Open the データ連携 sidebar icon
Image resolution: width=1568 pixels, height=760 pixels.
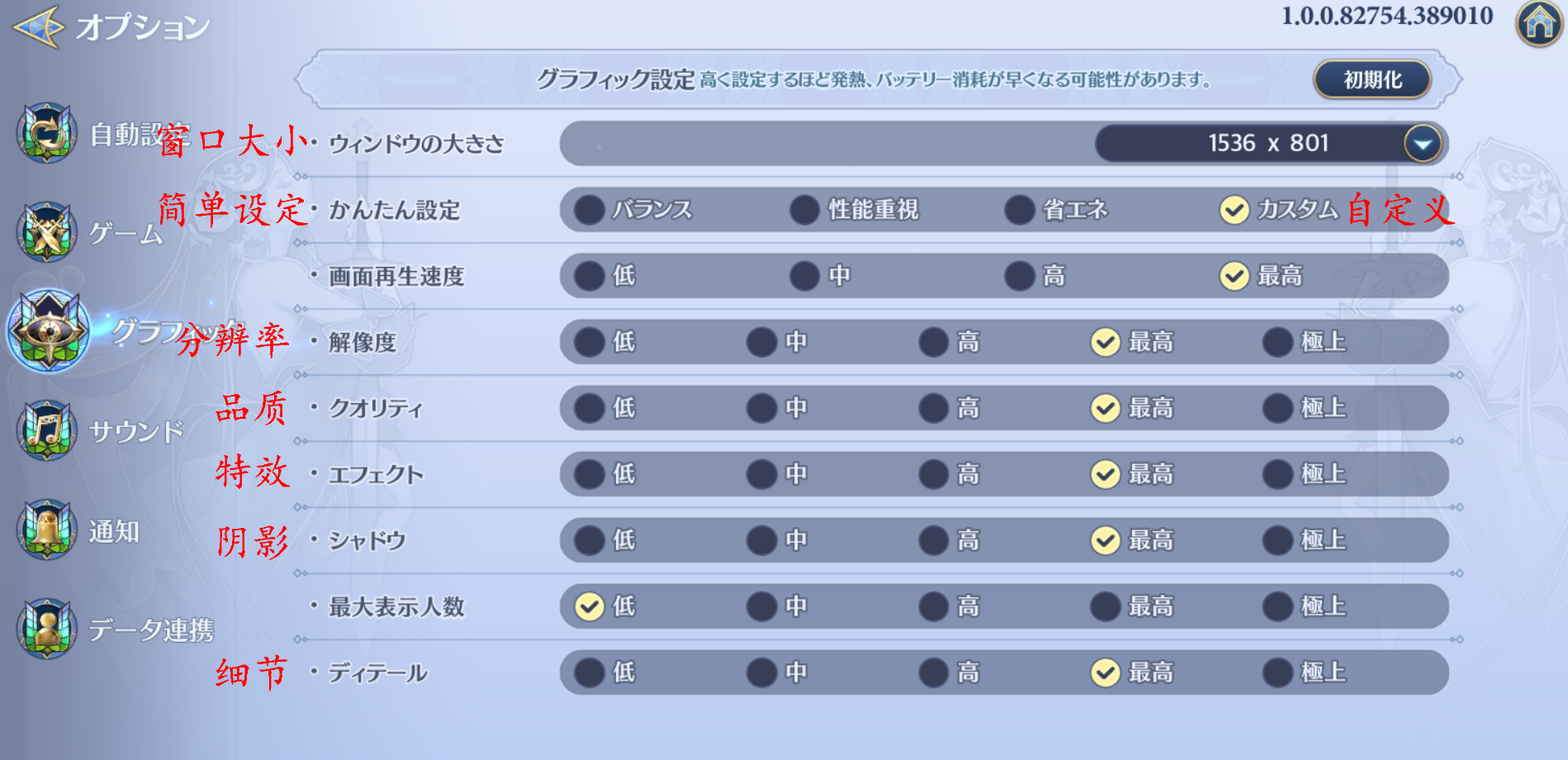[47, 629]
